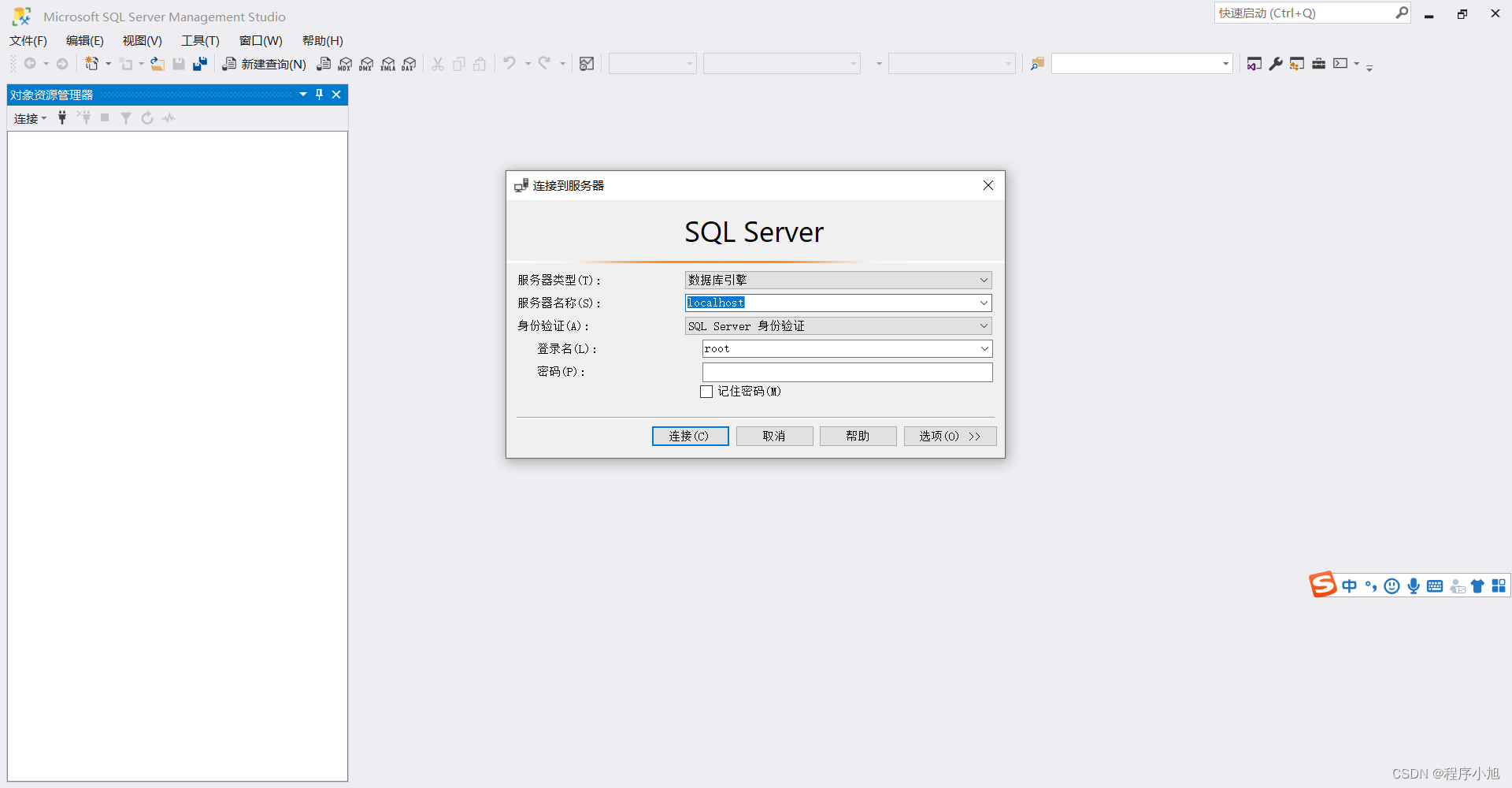This screenshot has width=1512, height=788.
Task: Click the Properties wrench icon
Action: (1276, 64)
